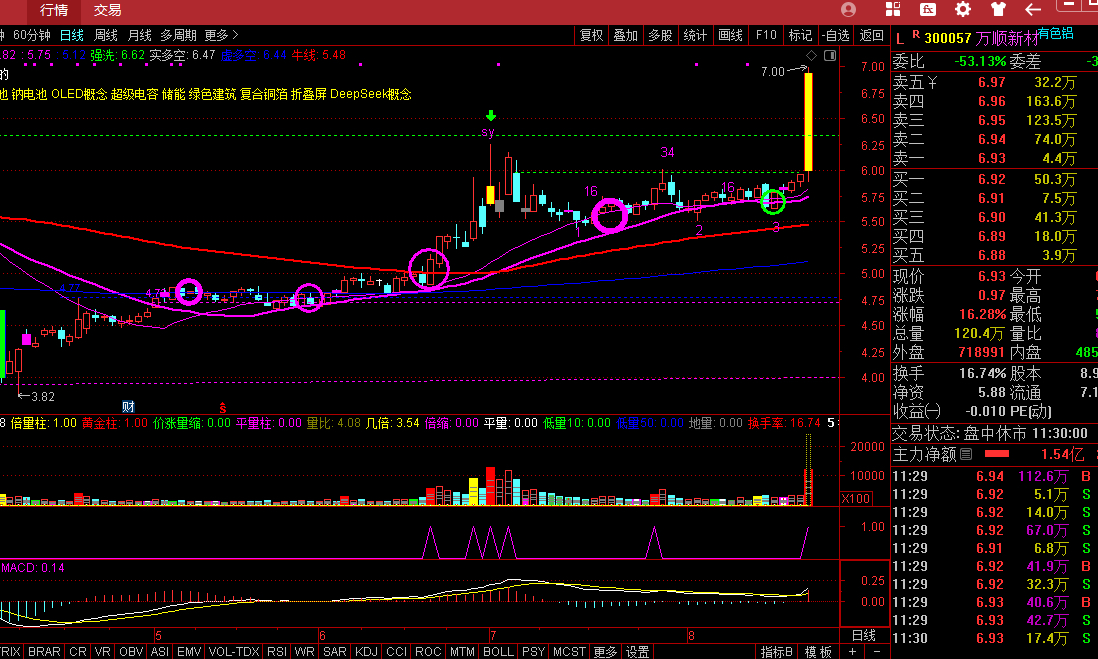The width and height of the screenshot is (1098, 659).
Task: Switch indicator to VR
Action: [x=102, y=651]
